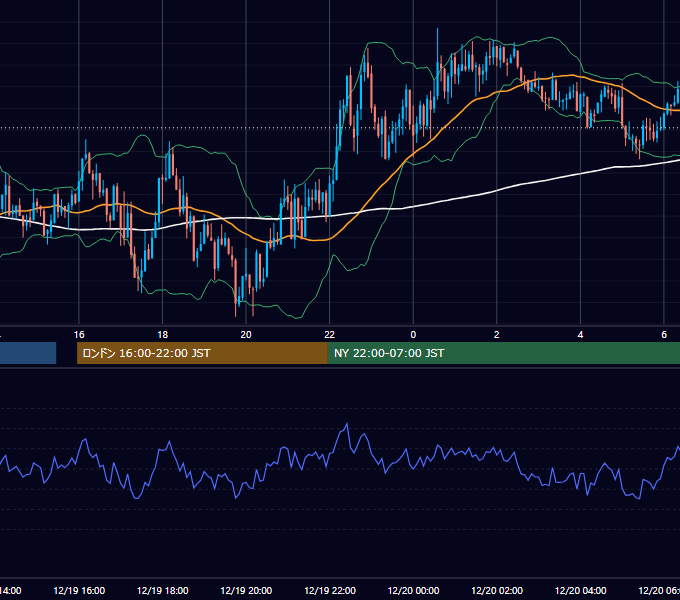Click the 12/20 04:00 date label
Viewport: 680px width, 600px height.
[581, 590]
